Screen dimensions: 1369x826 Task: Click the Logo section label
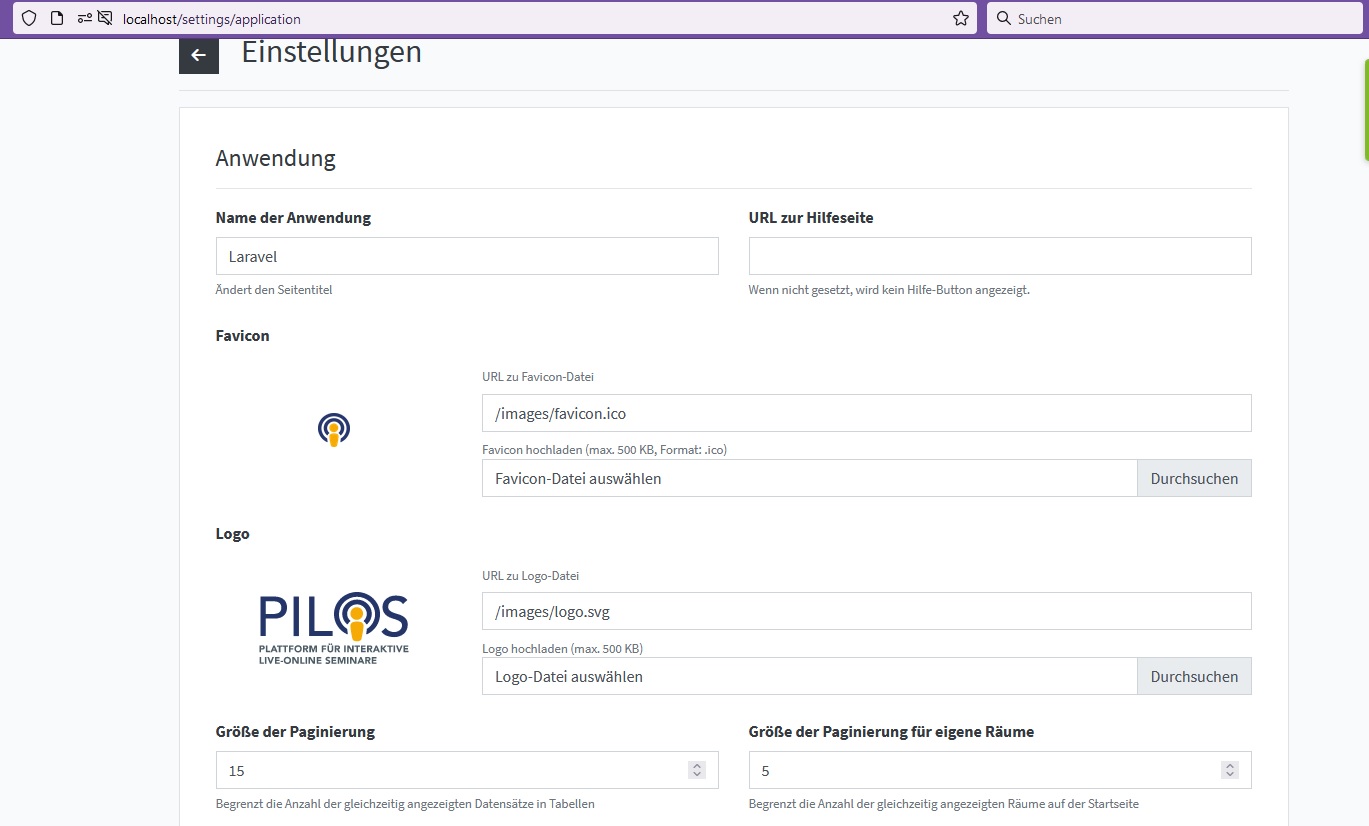[233, 534]
